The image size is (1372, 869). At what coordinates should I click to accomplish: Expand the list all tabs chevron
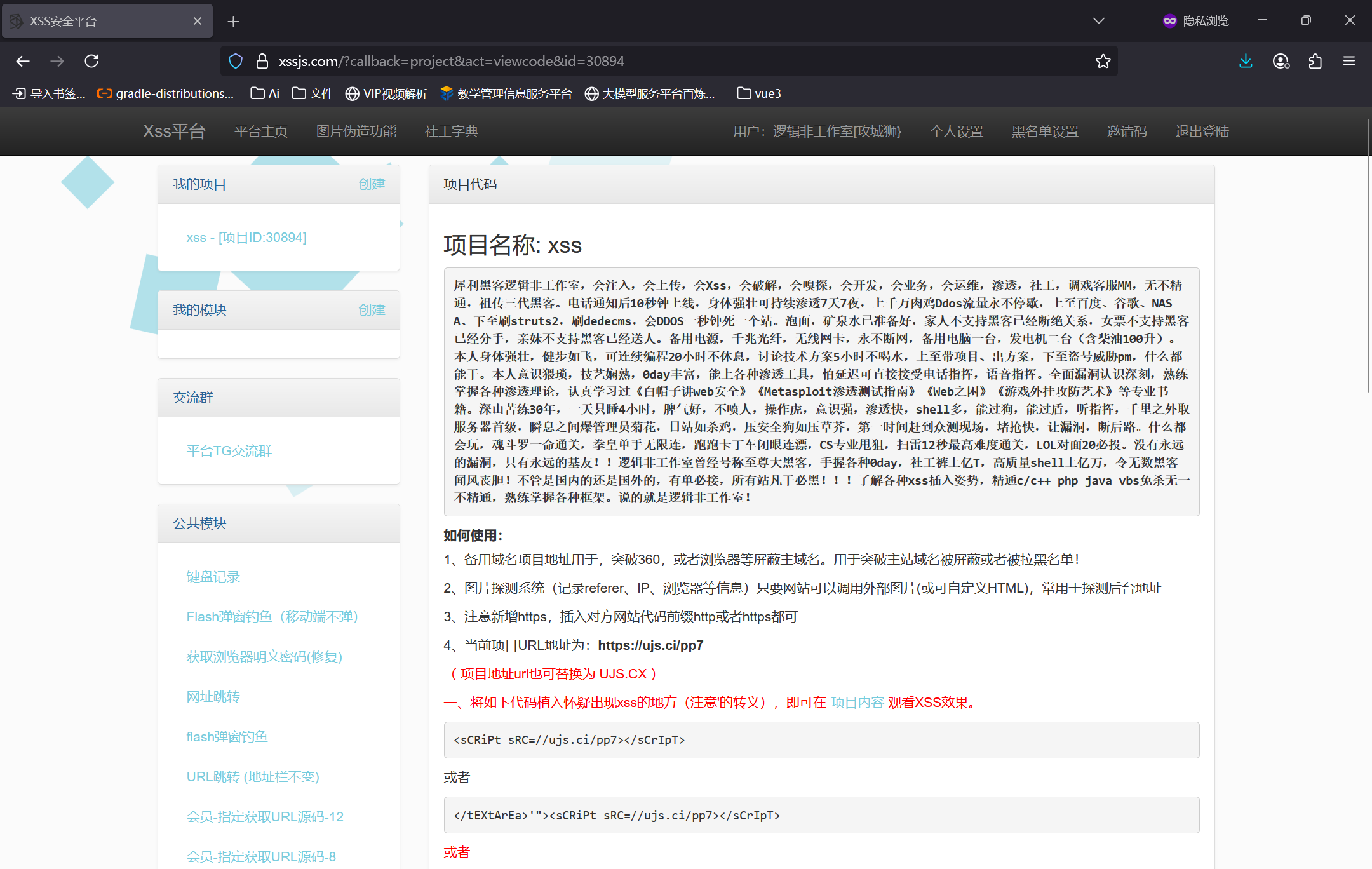[x=1098, y=21]
